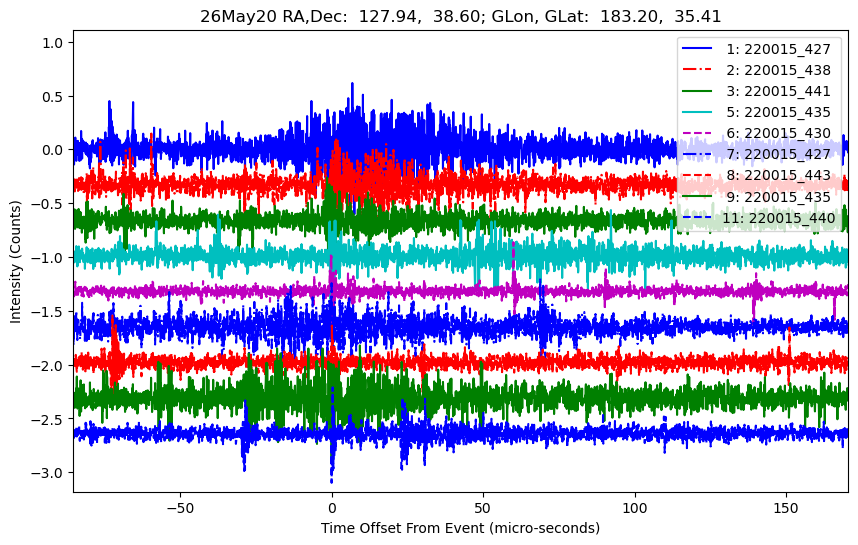The width and height of the screenshot is (858, 545).
Task: Click legend entry 1: 220015_427
Action: [x=778, y=49]
